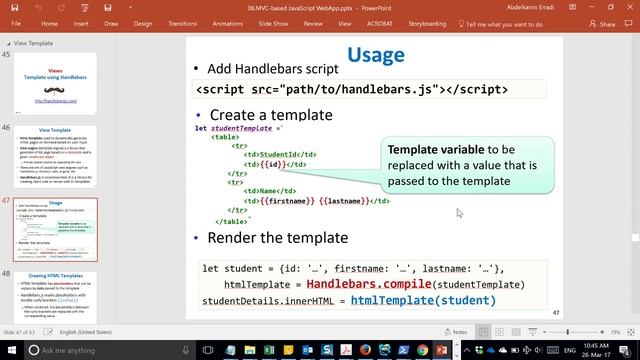Open the View ribbon tab
The height and width of the screenshot is (360, 640).
(344, 24)
